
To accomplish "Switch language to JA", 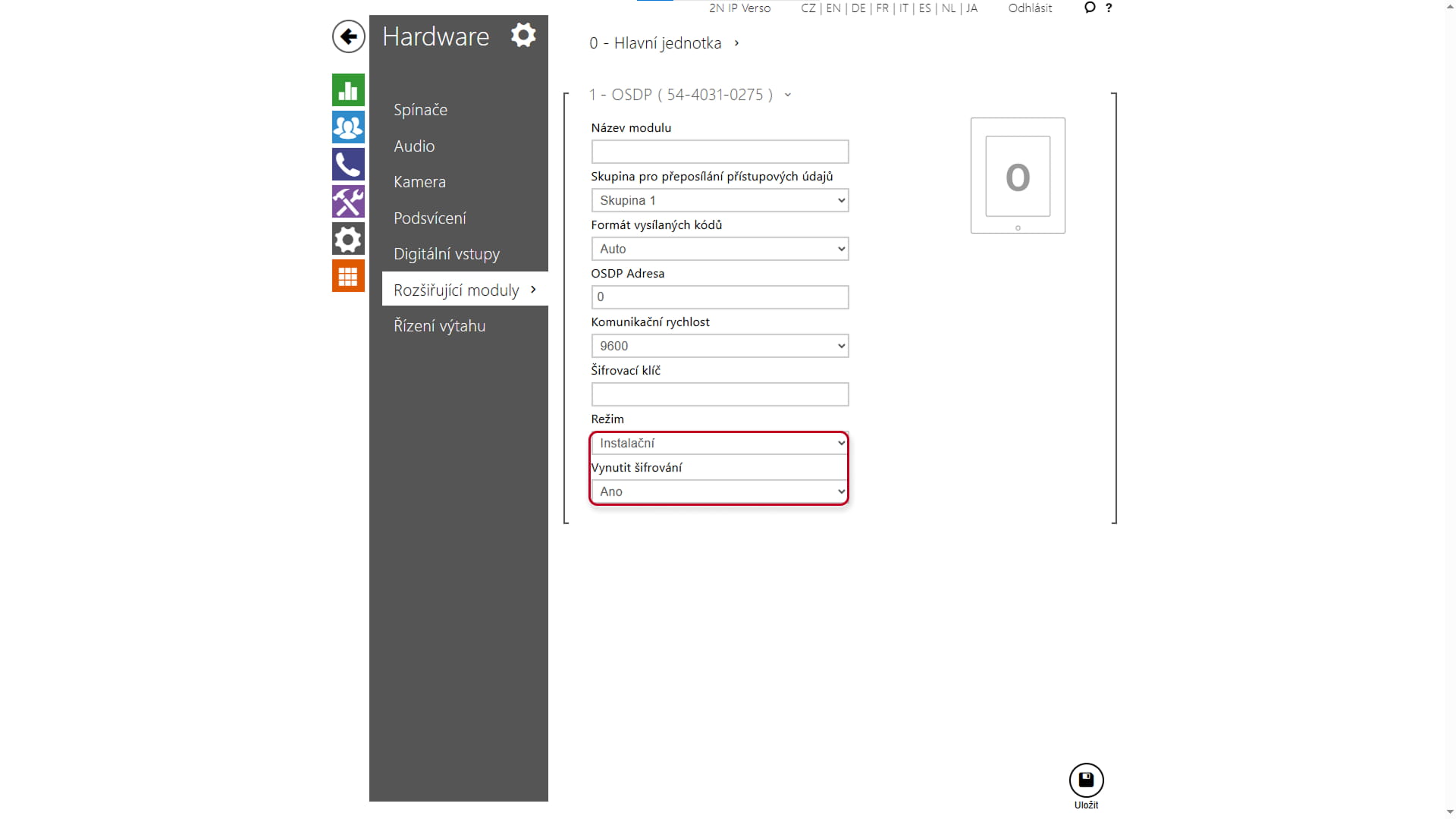I will [x=971, y=8].
